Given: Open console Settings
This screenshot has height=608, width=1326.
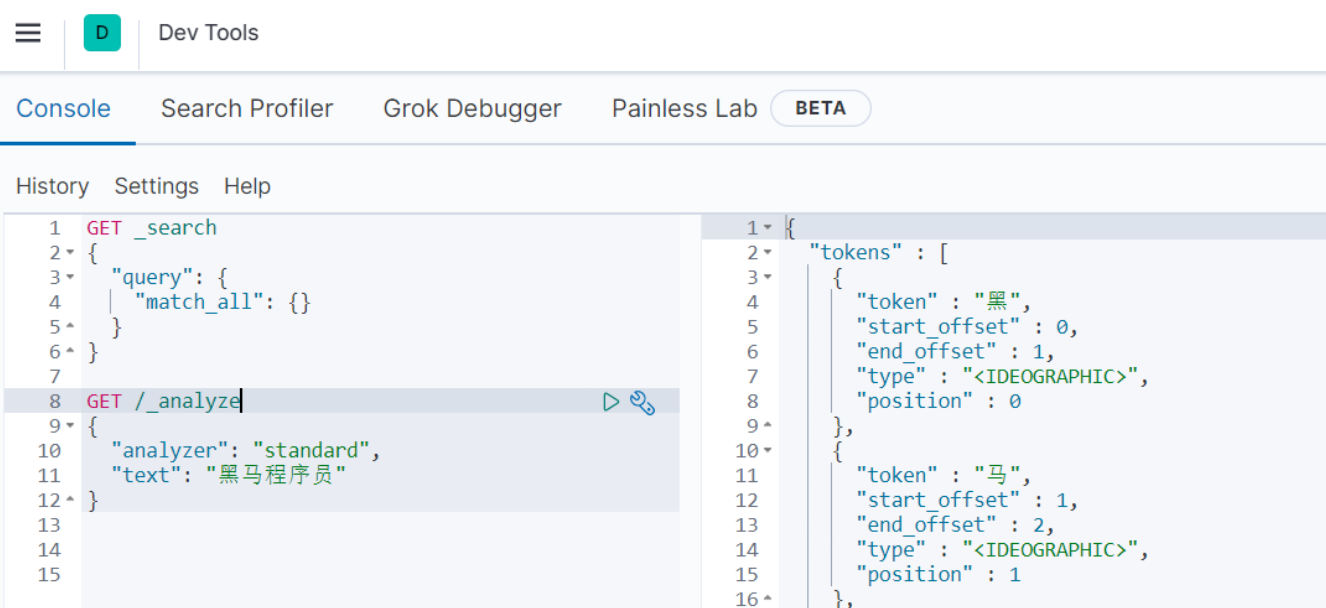Looking at the screenshot, I should pos(156,187).
